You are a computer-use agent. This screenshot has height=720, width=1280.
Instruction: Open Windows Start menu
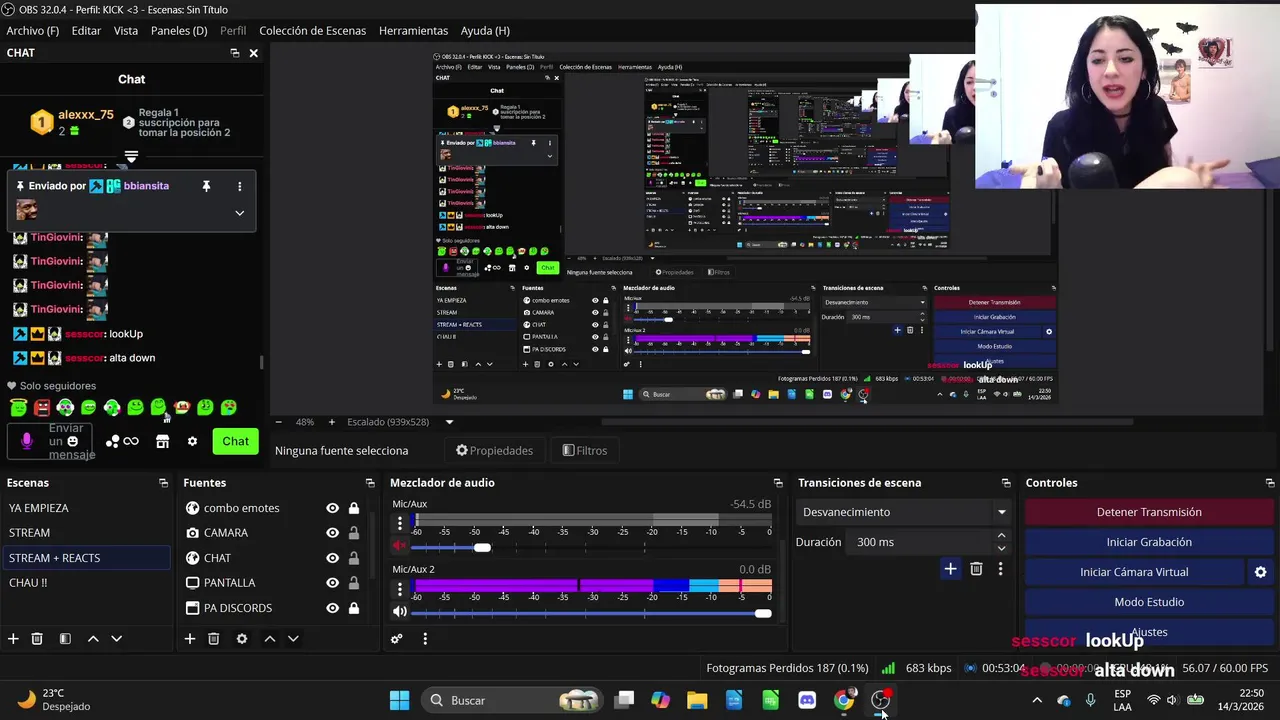(x=399, y=700)
